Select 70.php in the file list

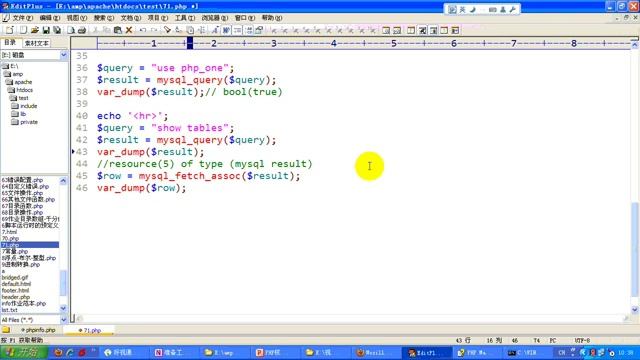[x=11, y=238]
